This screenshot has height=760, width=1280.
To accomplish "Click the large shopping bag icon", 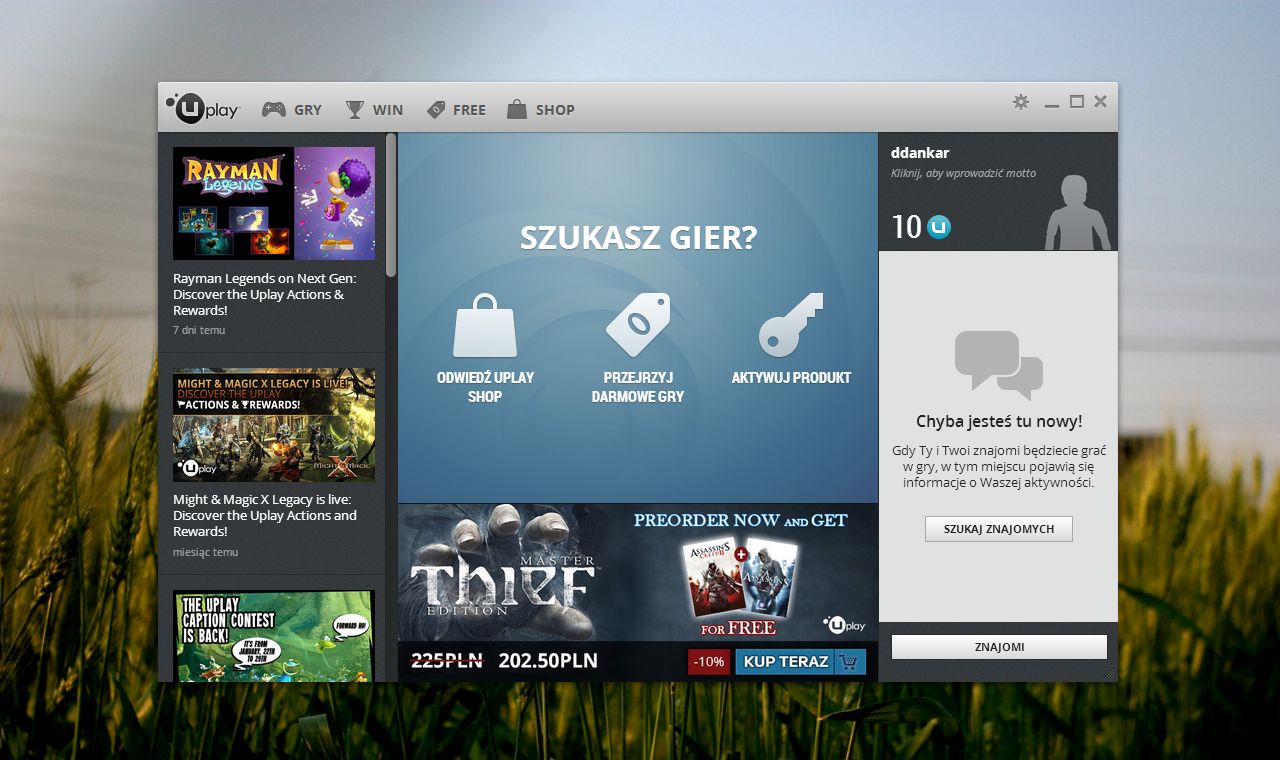I will 485,325.
